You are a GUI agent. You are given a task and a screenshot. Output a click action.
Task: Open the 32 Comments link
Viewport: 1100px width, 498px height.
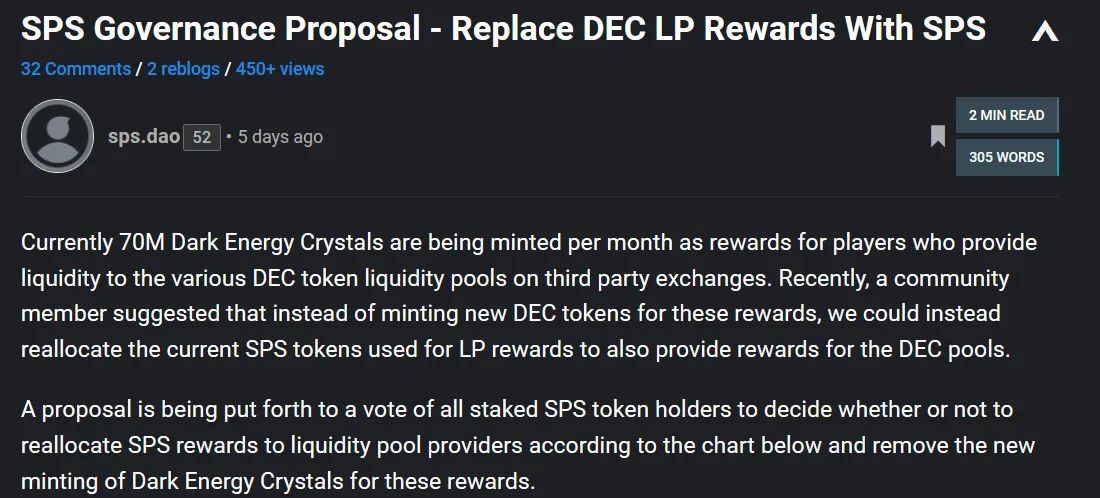75,69
